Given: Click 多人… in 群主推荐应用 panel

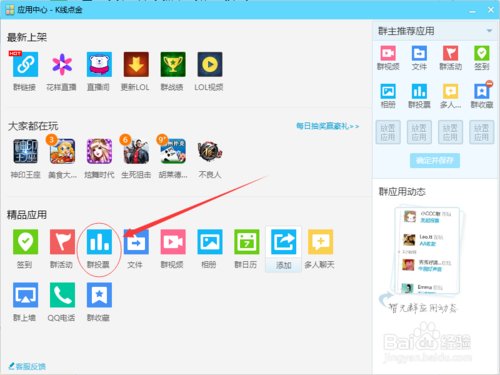Looking at the screenshot, I should coord(450,91).
